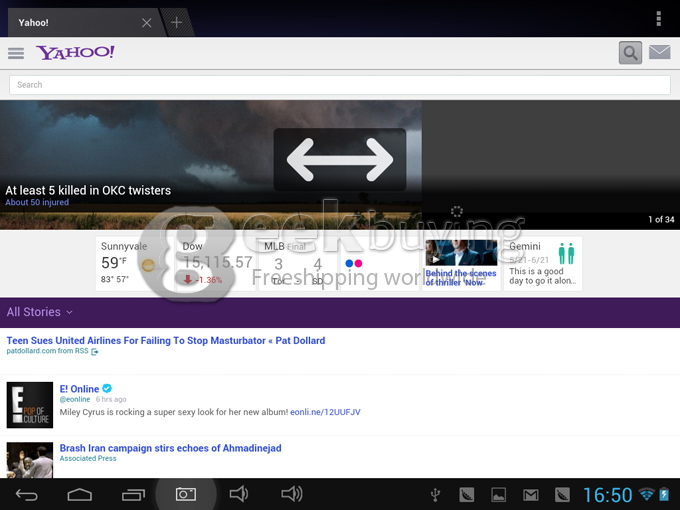Open the OKC twisters headline story
Image resolution: width=680 pixels, height=510 pixels.
click(x=88, y=190)
